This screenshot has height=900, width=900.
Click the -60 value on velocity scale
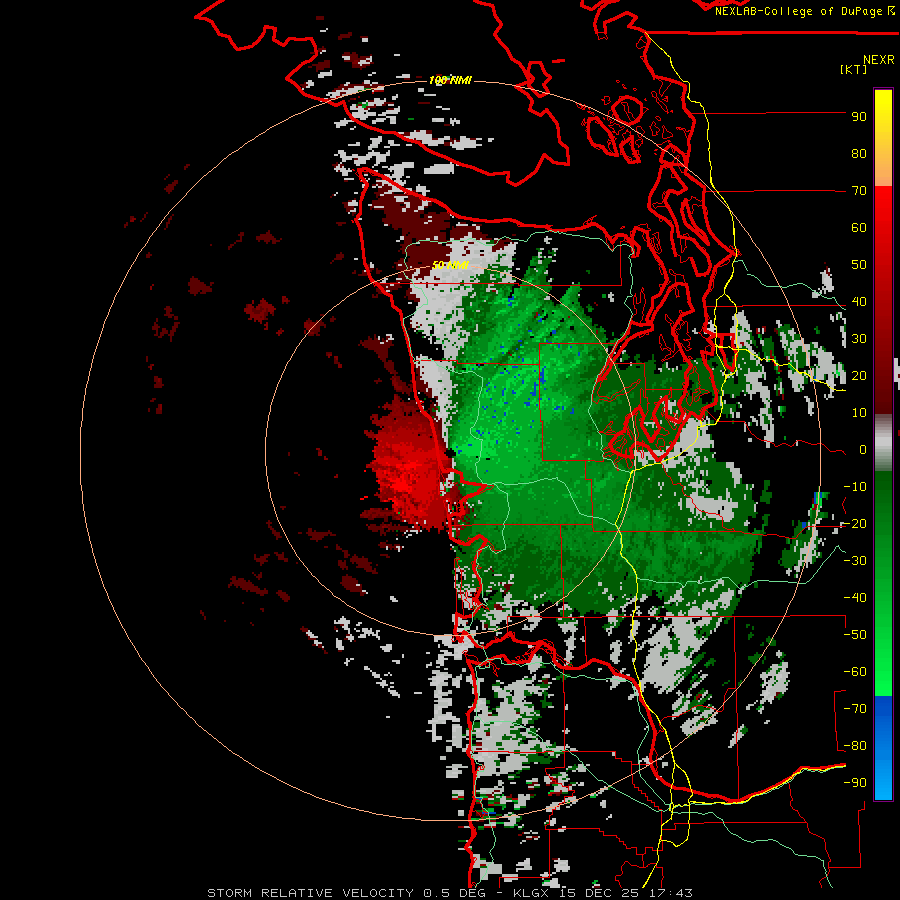(855, 672)
